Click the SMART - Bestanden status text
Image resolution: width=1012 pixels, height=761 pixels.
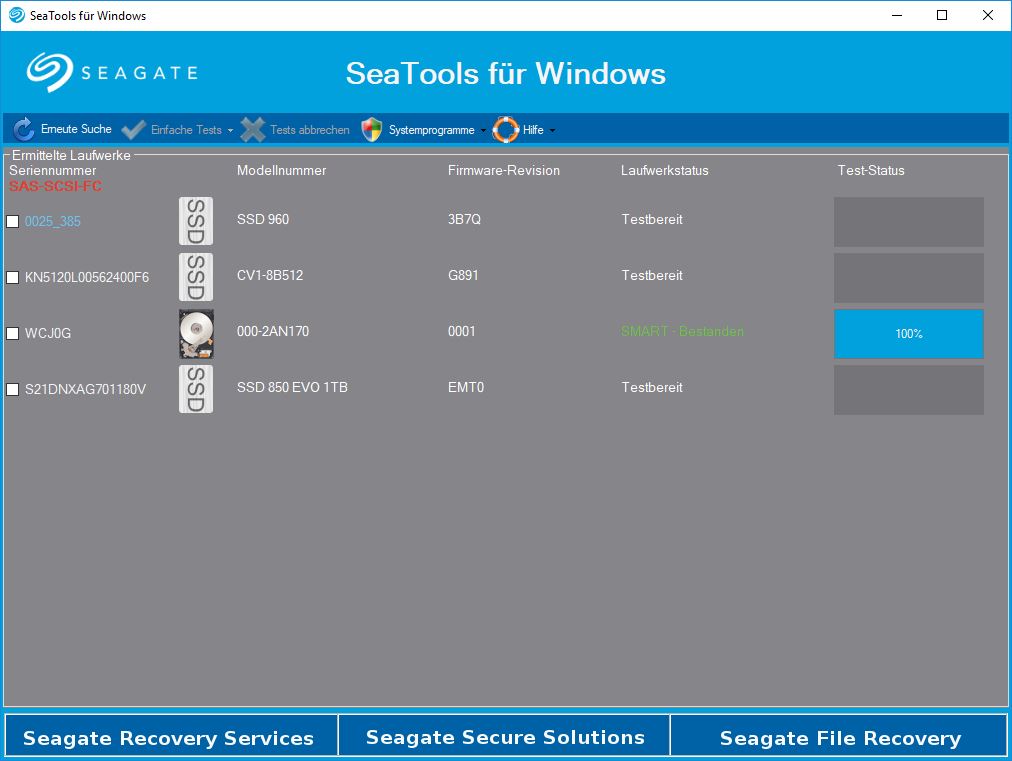click(x=682, y=331)
